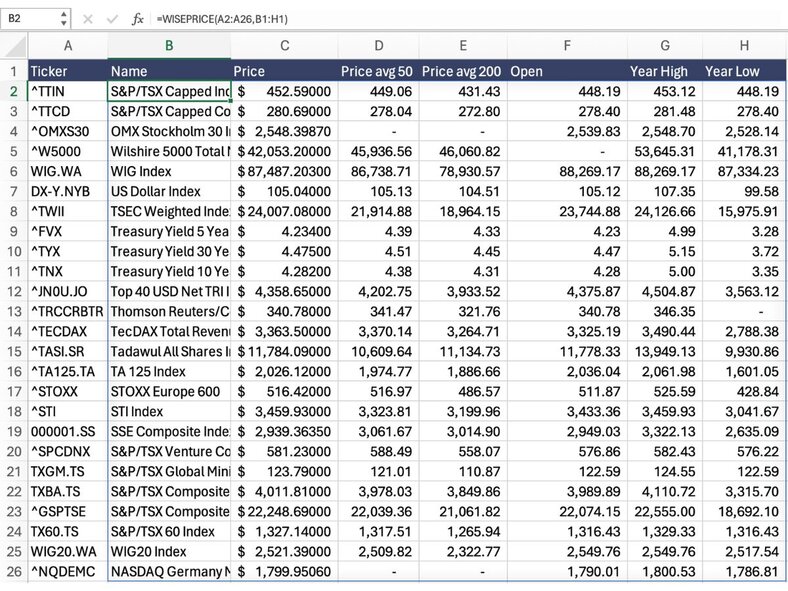The height and width of the screenshot is (591, 788).
Task: Click the Price header cell
Action: (x=284, y=71)
